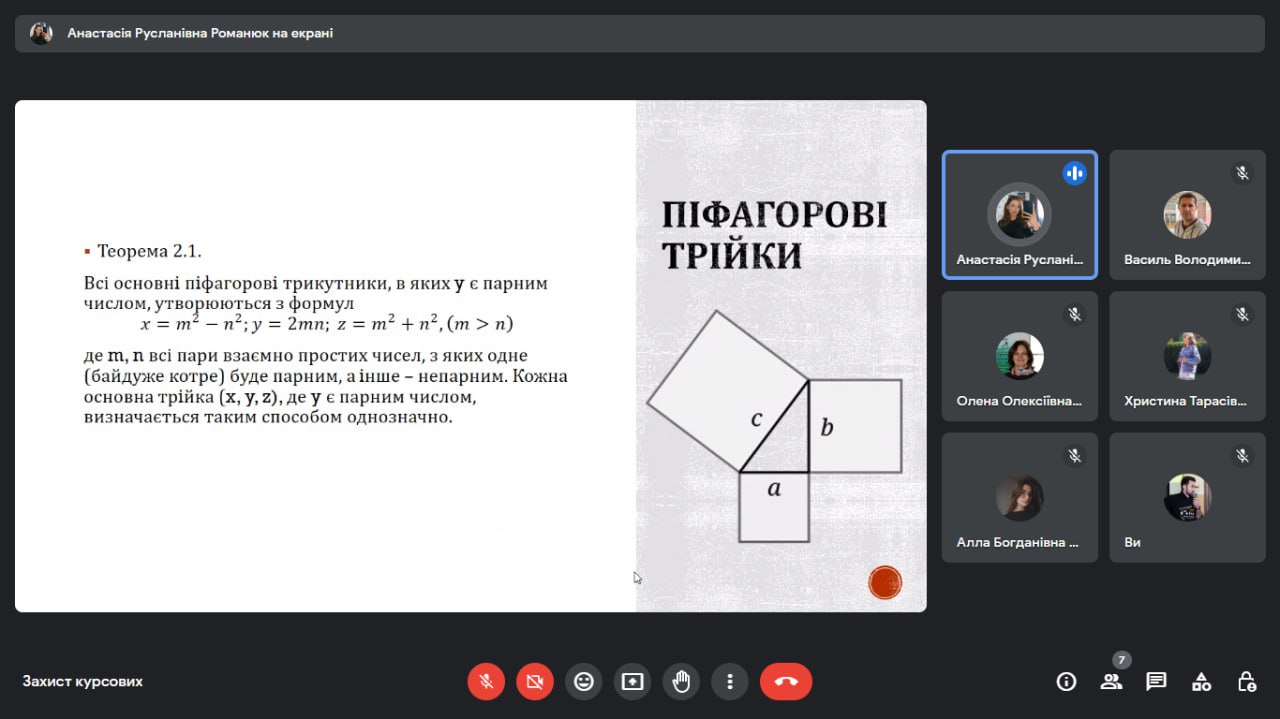Click Анастасія's avatar photo
This screenshot has width=1280, height=719.
click(1020, 214)
